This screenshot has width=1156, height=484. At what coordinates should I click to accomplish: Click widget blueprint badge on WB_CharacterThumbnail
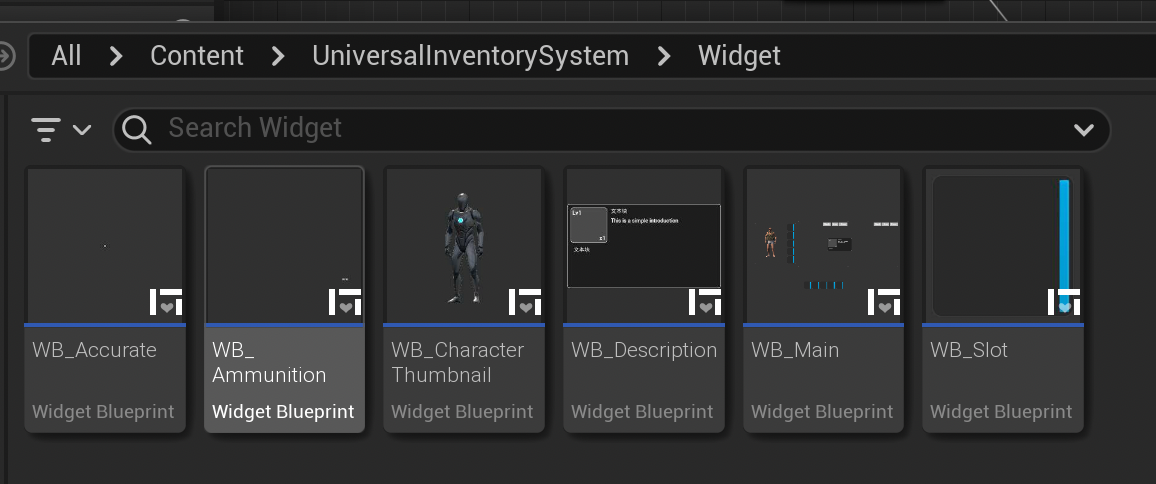[525, 301]
